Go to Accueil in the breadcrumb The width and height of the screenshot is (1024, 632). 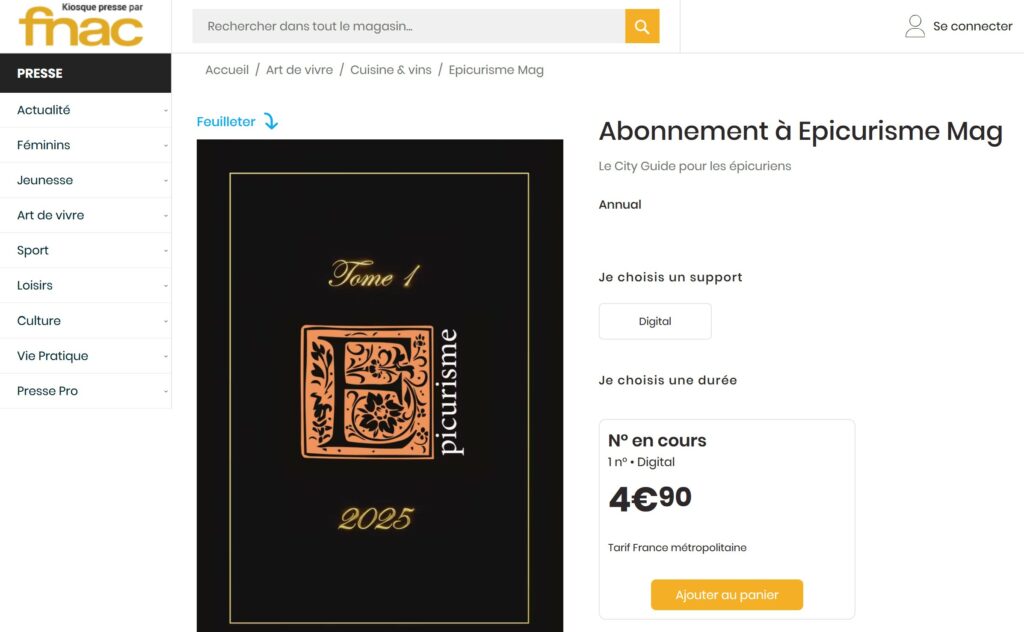(227, 70)
